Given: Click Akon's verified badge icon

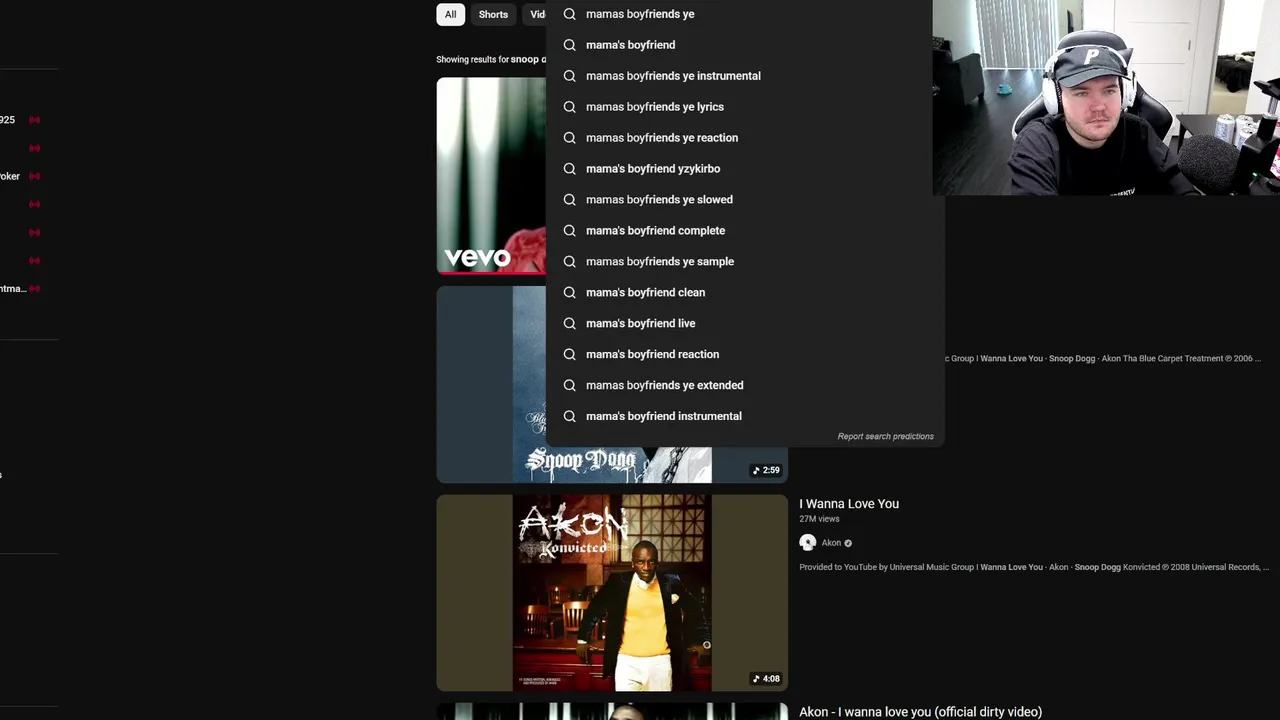Looking at the screenshot, I should [x=848, y=543].
